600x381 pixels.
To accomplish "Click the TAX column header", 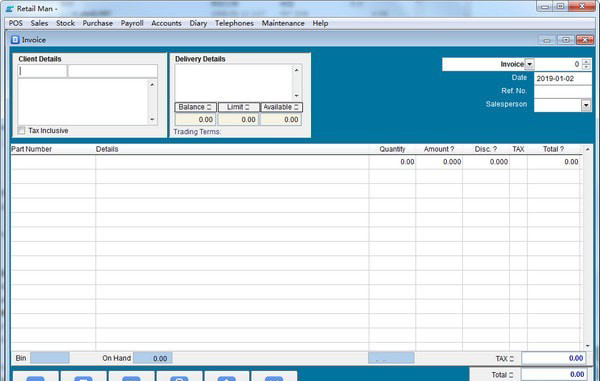I will pyautogui.click(x=518, y=149).
